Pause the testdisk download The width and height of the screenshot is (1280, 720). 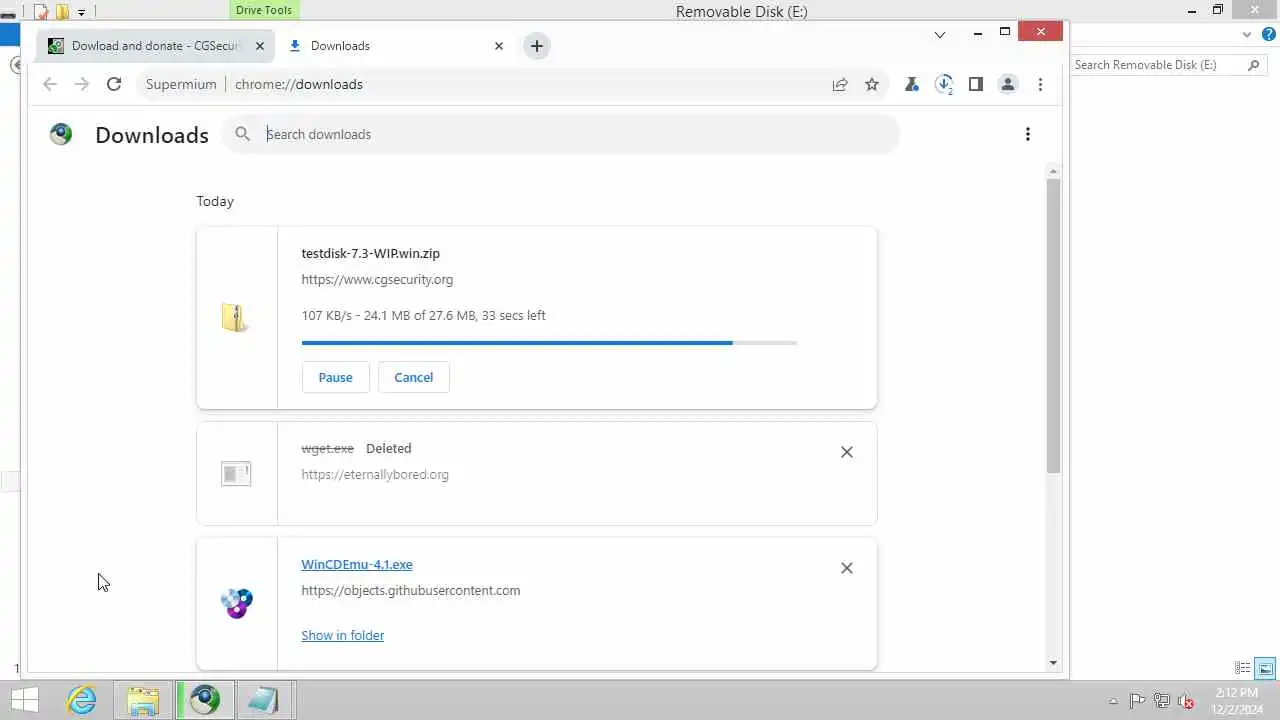(x=335, y=377)
